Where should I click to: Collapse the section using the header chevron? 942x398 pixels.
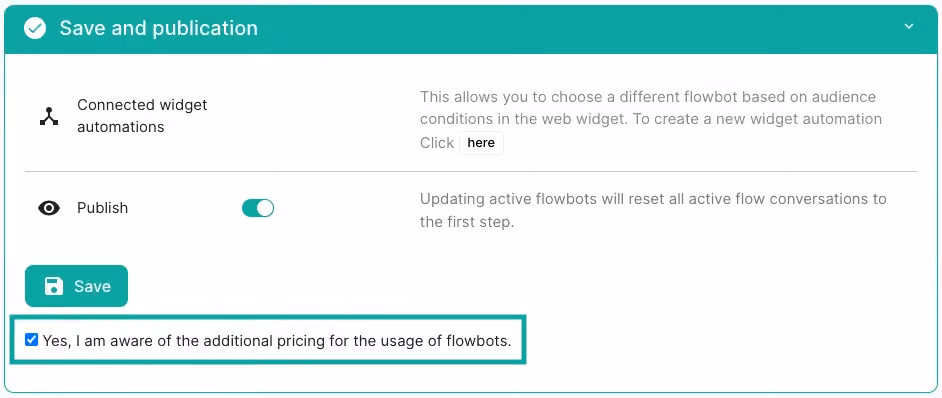coord(909,26)
